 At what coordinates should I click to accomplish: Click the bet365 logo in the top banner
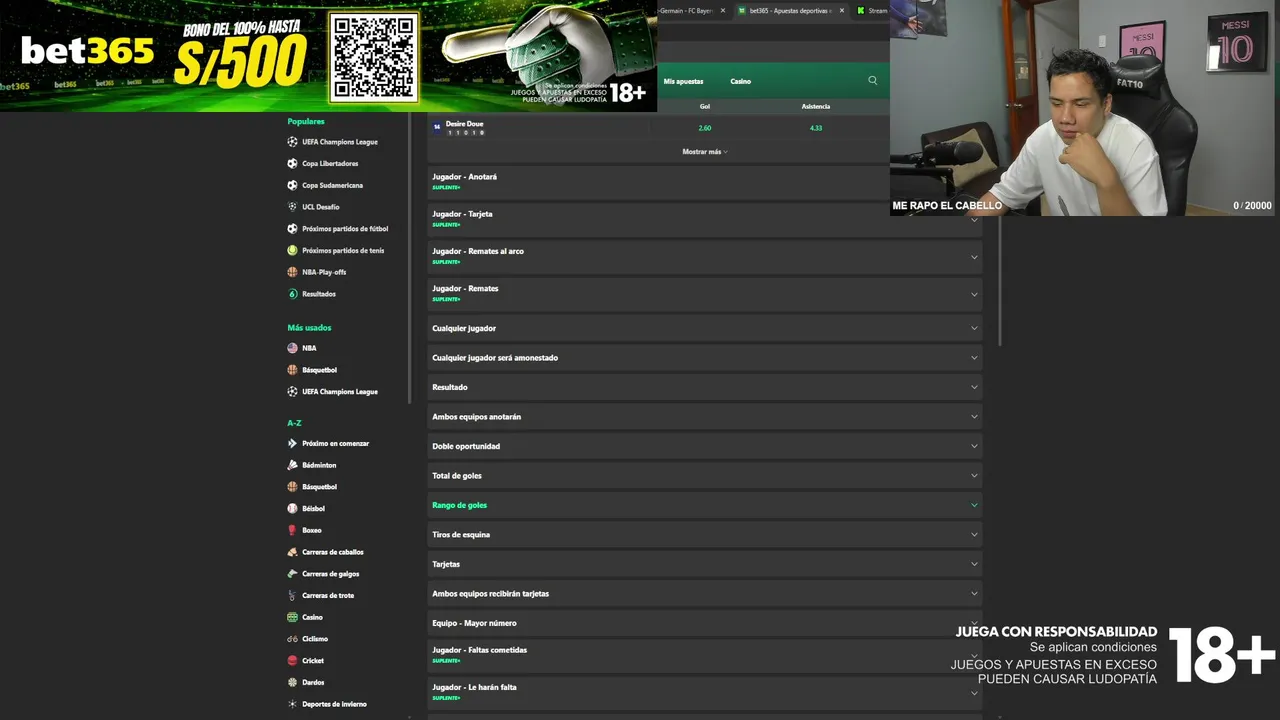tap(87, 50)
